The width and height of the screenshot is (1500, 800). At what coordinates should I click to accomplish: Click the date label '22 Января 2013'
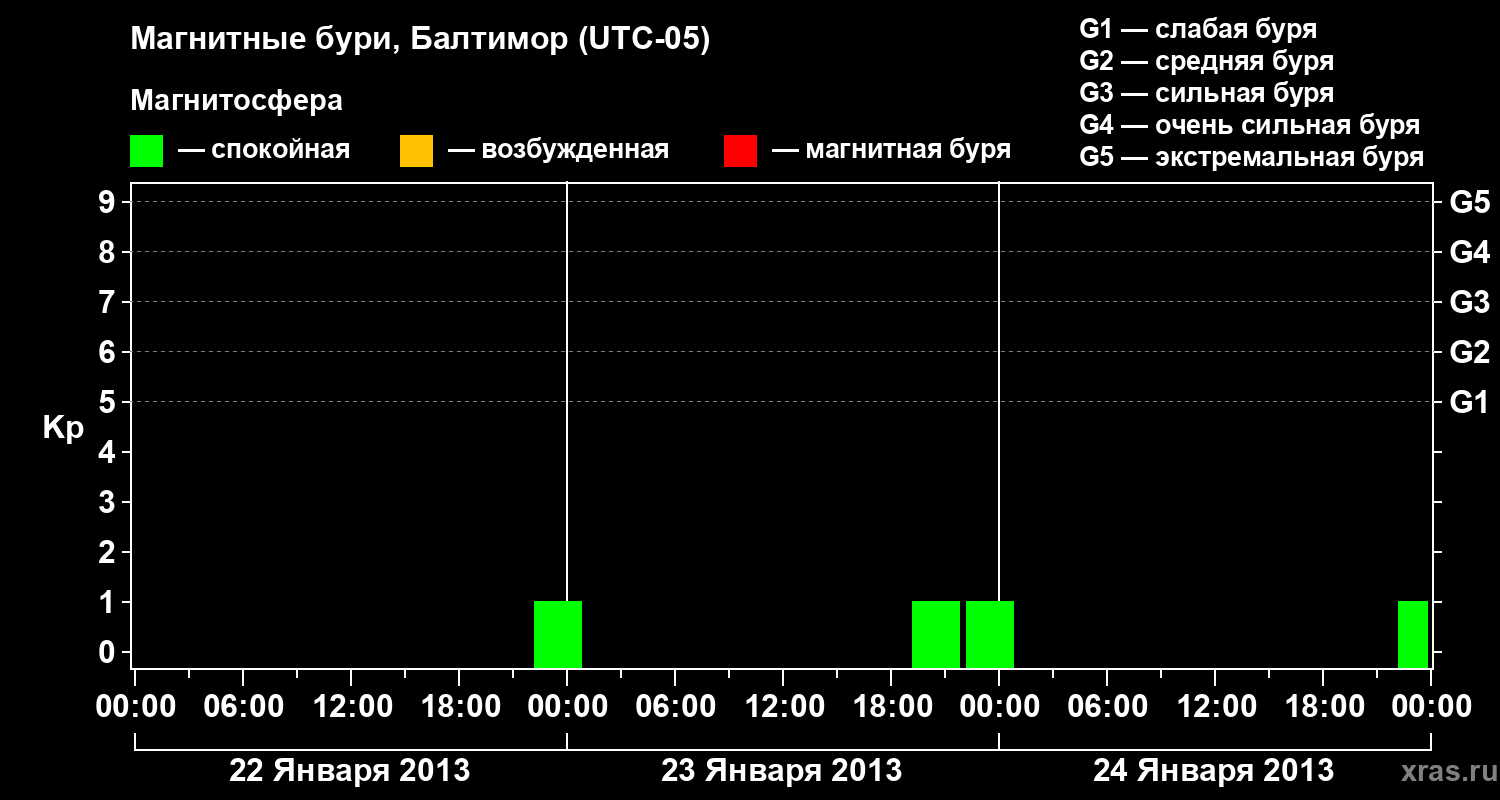pyautogui.click(x=350, y=771)
